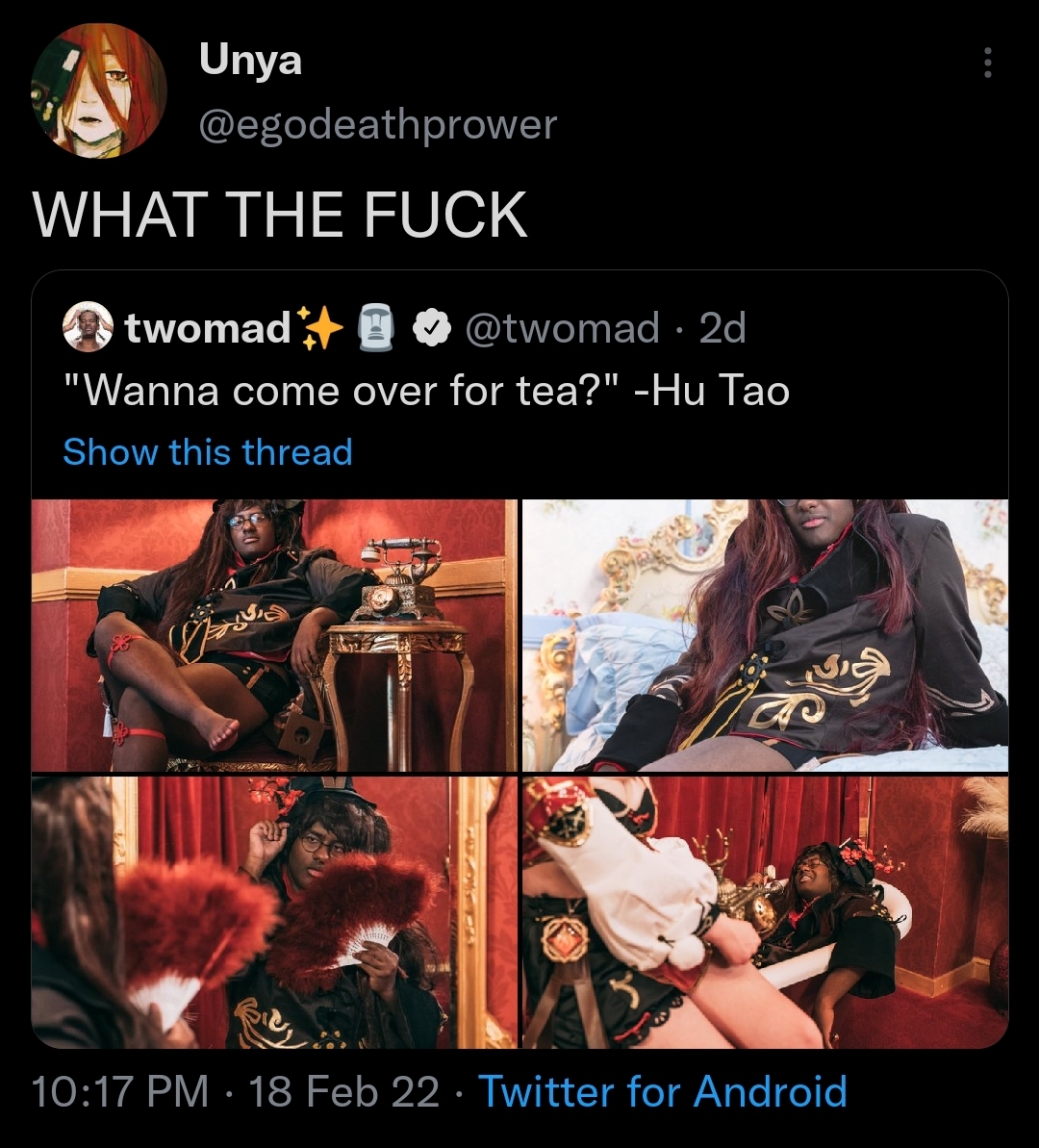View the photo with the antique telephone table
This screenshot has width=1039, height=1148.
pos(274,635)
